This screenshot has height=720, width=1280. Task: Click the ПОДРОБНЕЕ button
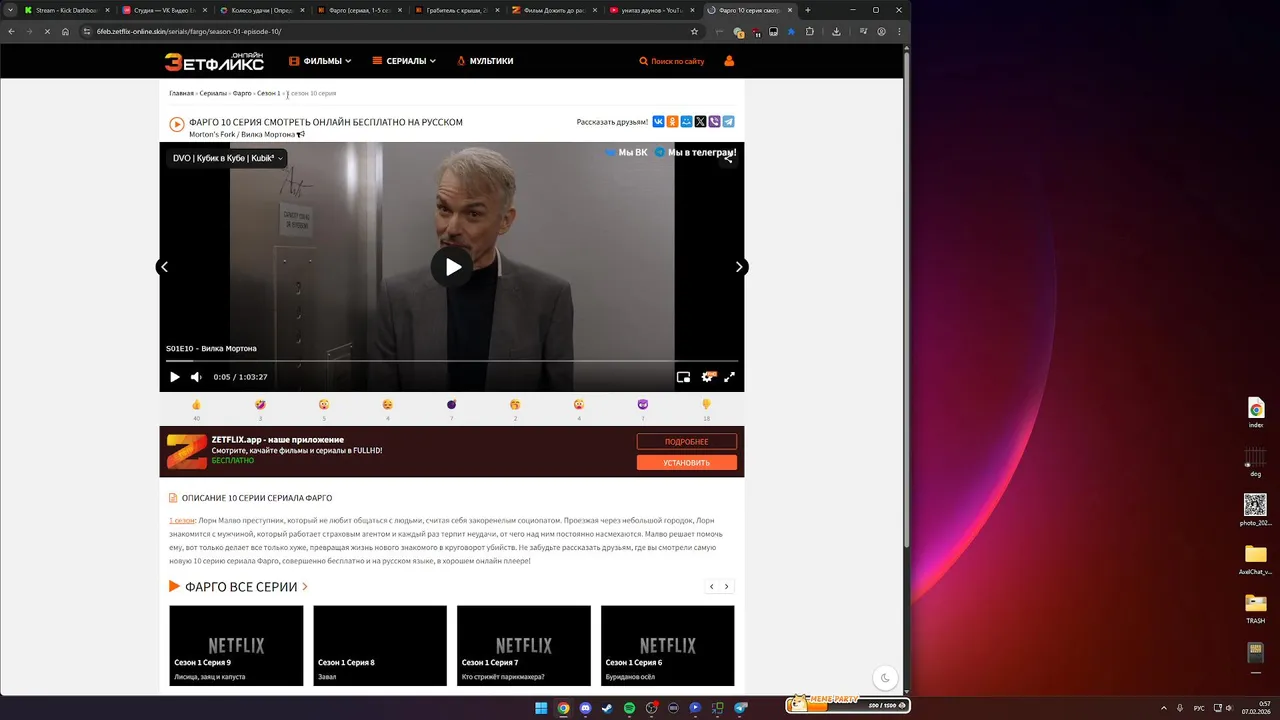[x=687, y=441]
